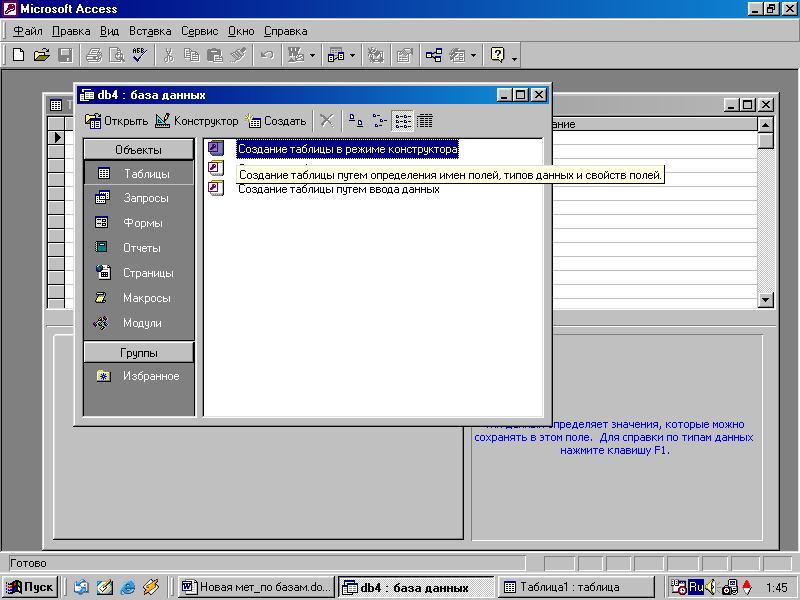Screen dimensions: 800x600
Task: Click the Office Assistant help icon
Action: coord(497,55)
